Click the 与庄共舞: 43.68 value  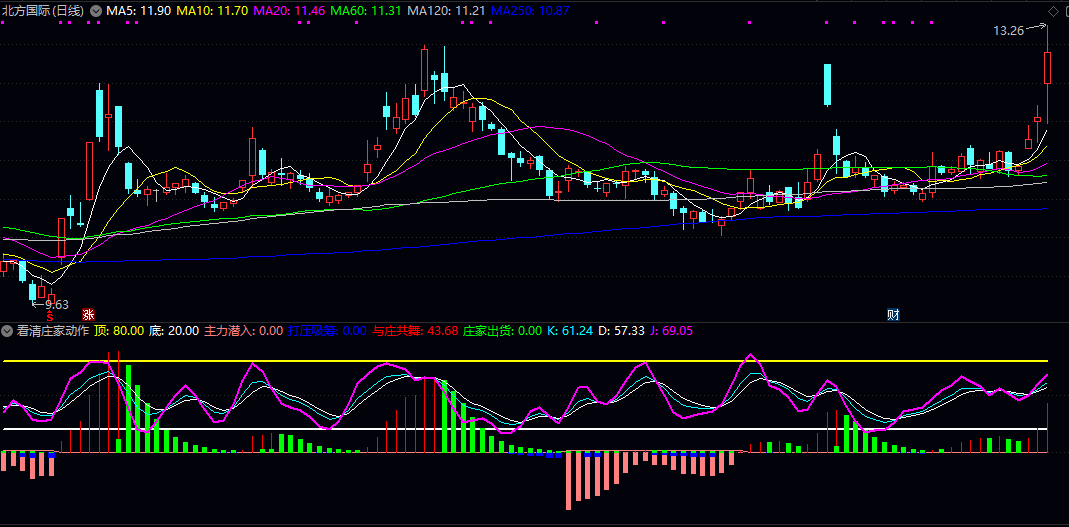click(415, 331)
